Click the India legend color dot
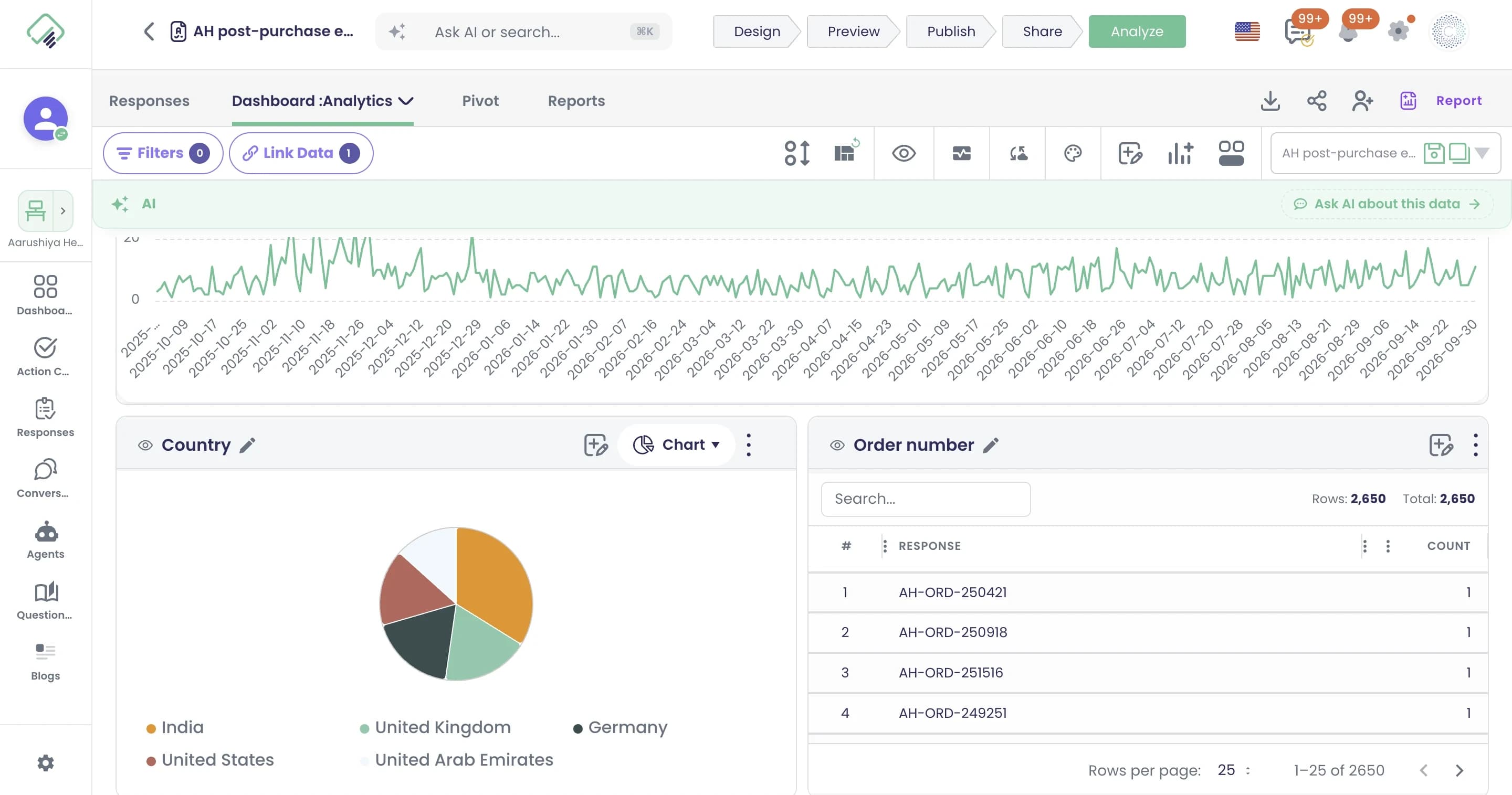1512x795 pixels. [151, 728]
